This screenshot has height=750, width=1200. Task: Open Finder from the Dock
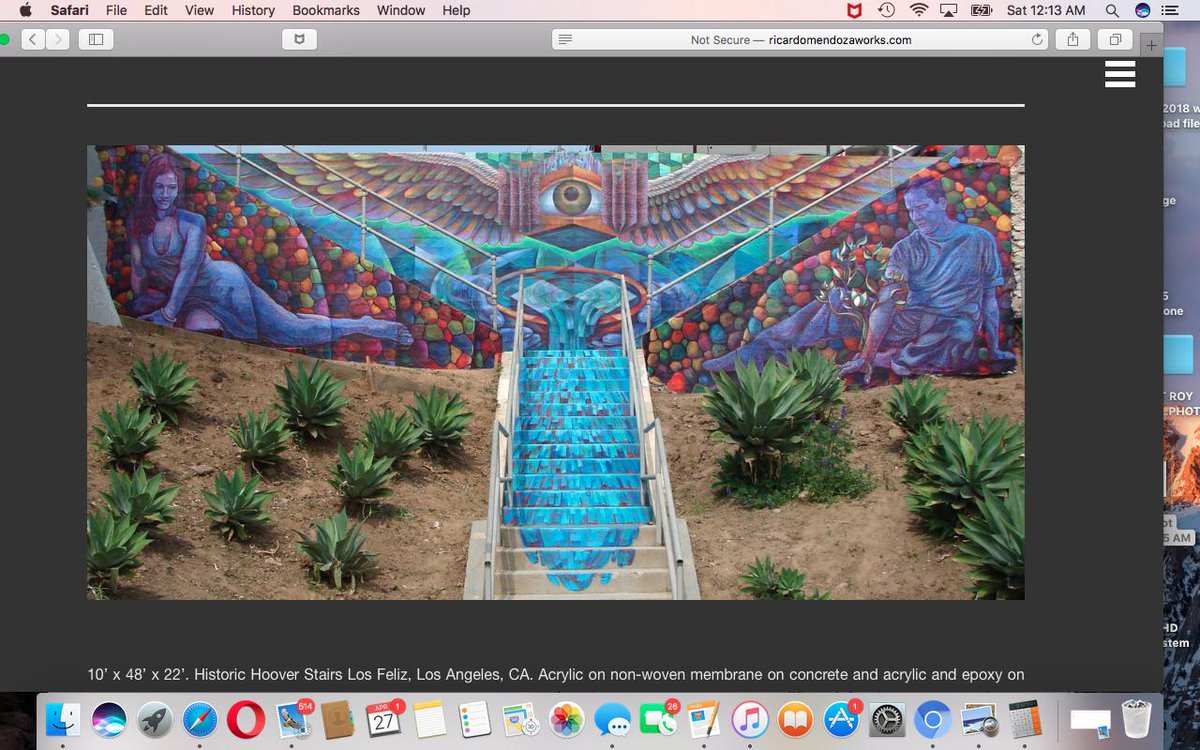click(64, 719)
